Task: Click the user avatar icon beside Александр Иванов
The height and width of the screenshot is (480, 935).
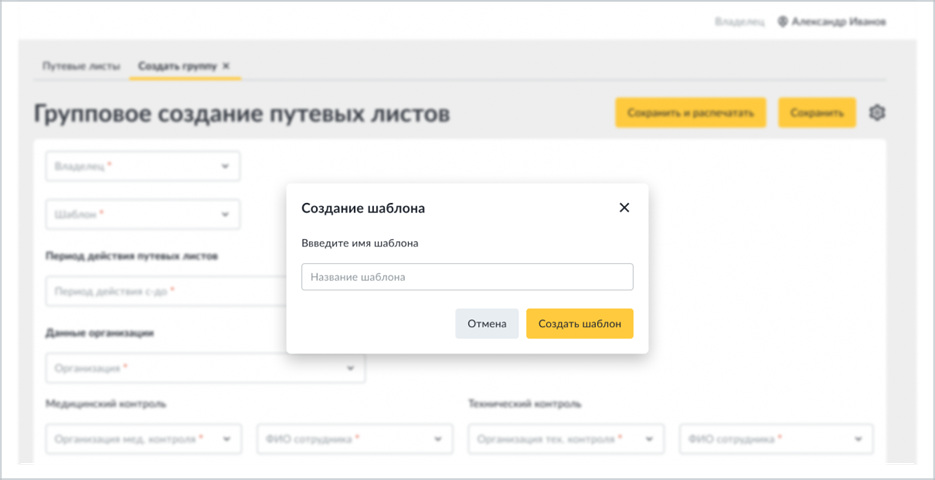Action: point(783,22)
